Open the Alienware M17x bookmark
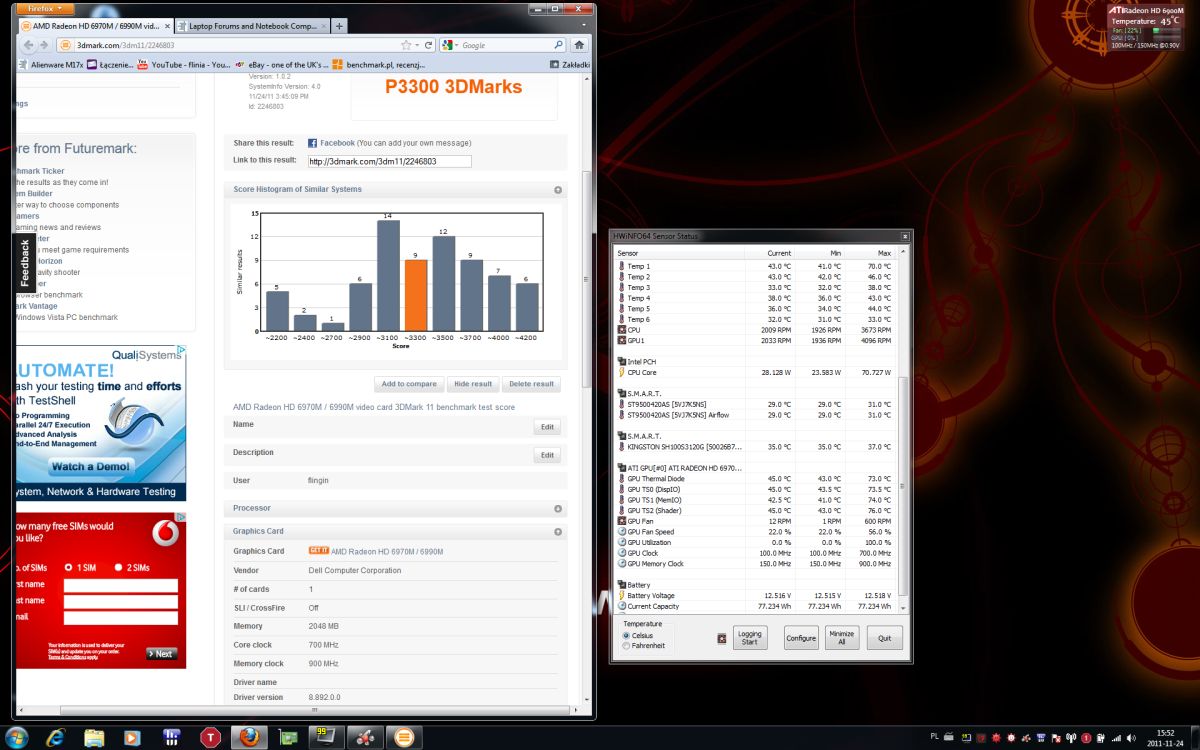This screenshot has height=750, width=1200. pyautogui.click(x=50, y=65)
